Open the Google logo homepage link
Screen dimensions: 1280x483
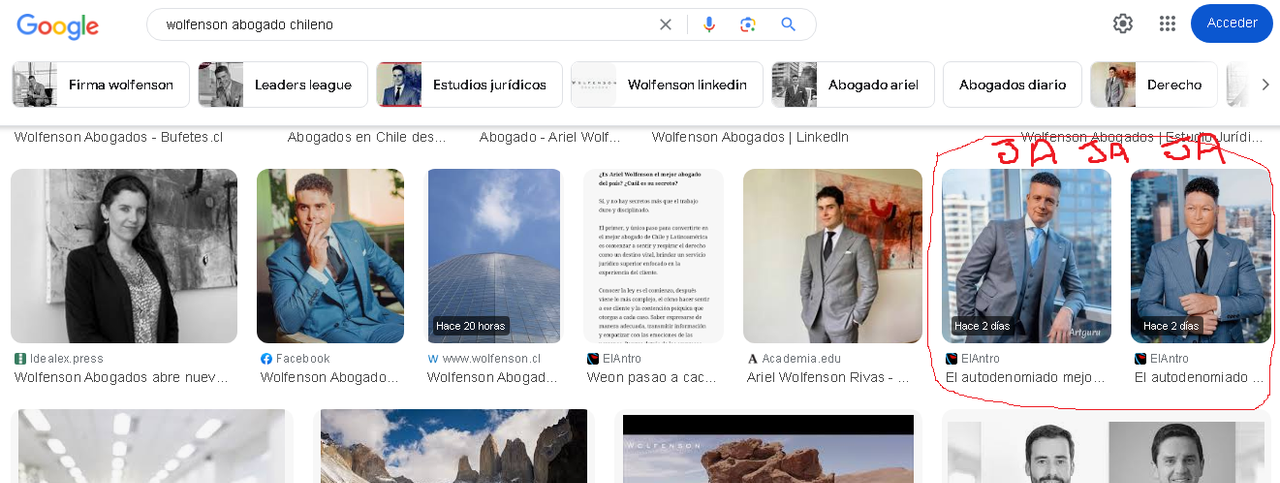tap(57, 26)
